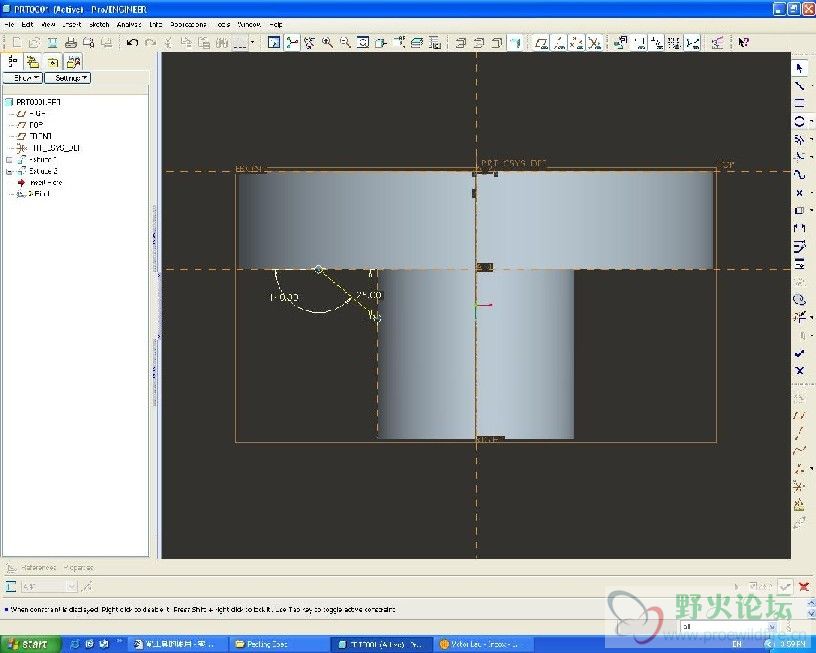Viewport: 816px width, 653px height.
Task: Toggle sketcher grid display
Action: pyautogui.click(x=675, y=42)
